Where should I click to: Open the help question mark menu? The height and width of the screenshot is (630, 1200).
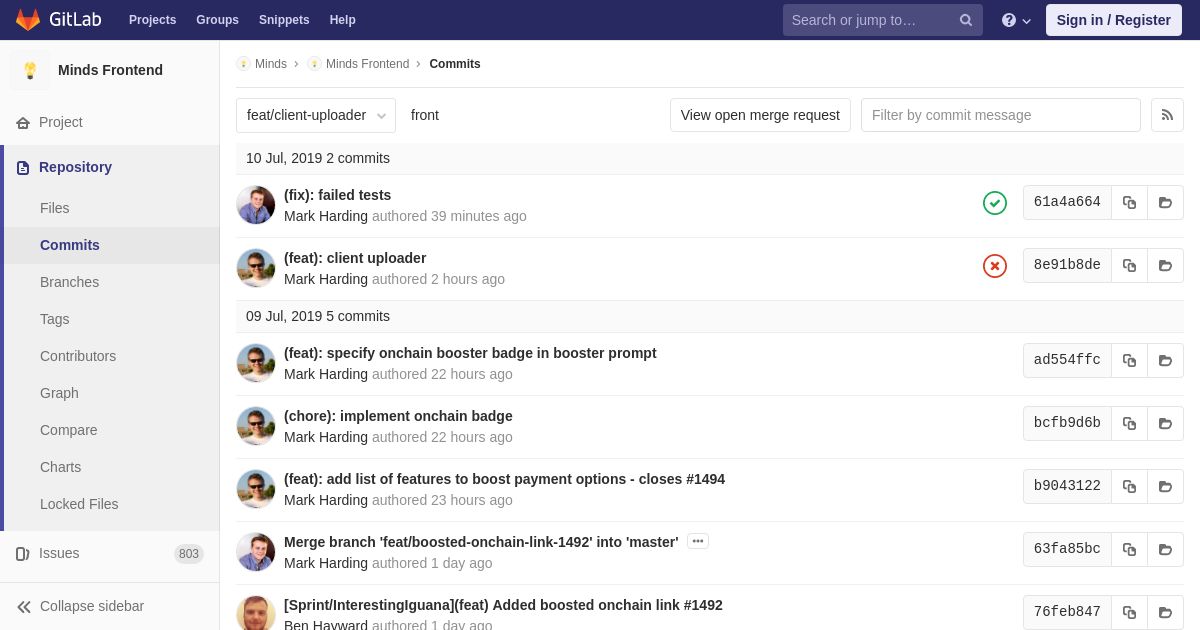point(1016,20)
